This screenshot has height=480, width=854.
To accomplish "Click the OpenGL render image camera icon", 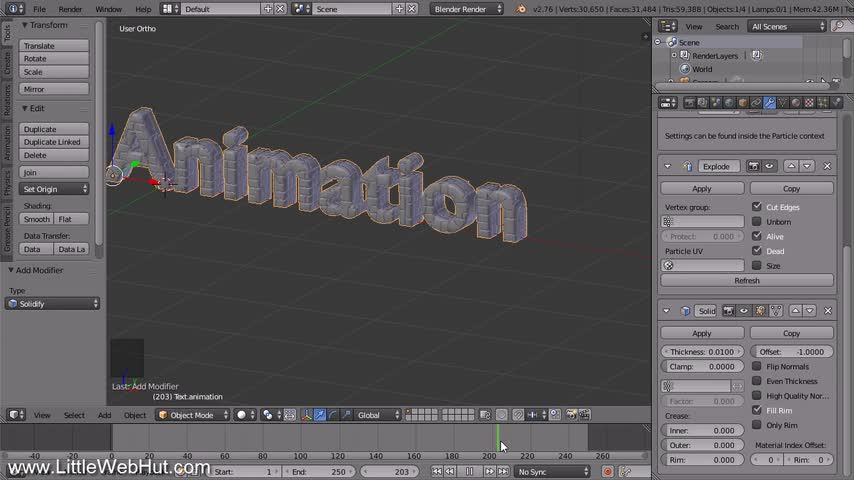I will coord(571,415).
